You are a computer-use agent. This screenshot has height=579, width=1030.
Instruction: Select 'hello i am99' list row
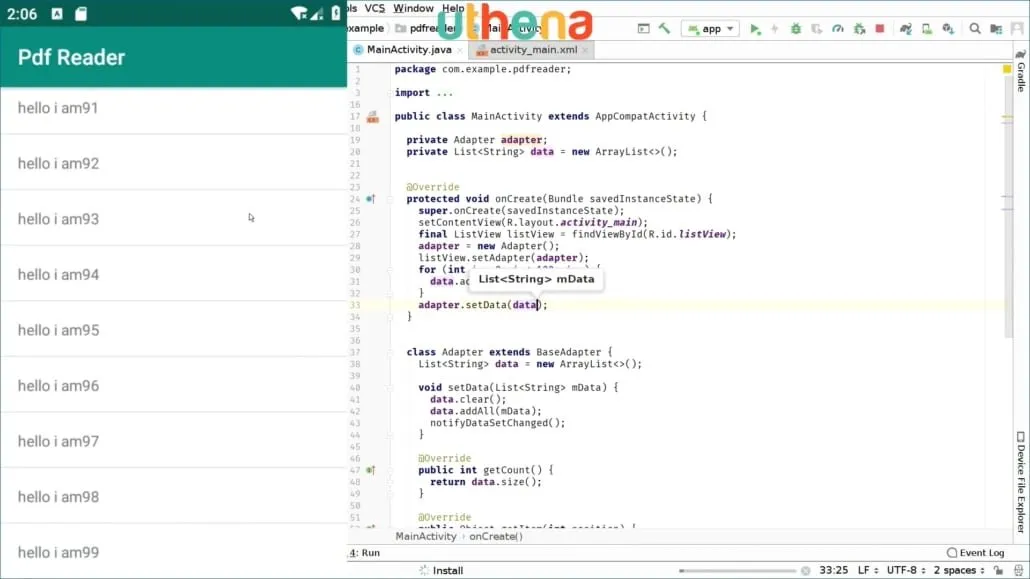click(x=173, y=551)
